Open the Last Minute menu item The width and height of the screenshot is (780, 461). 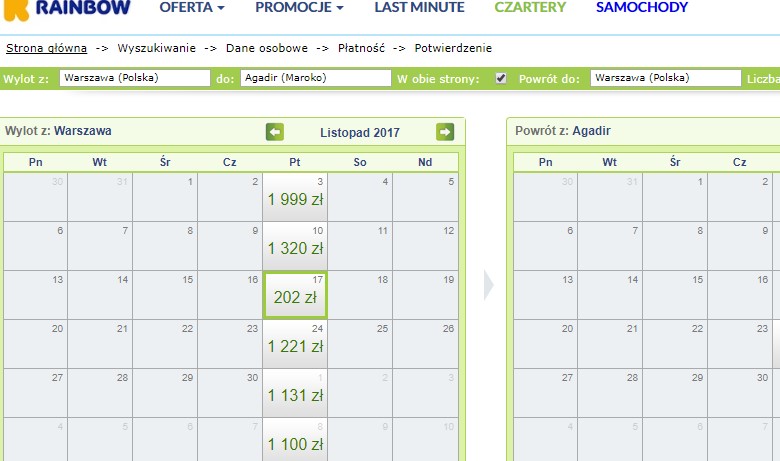point(419,8)
